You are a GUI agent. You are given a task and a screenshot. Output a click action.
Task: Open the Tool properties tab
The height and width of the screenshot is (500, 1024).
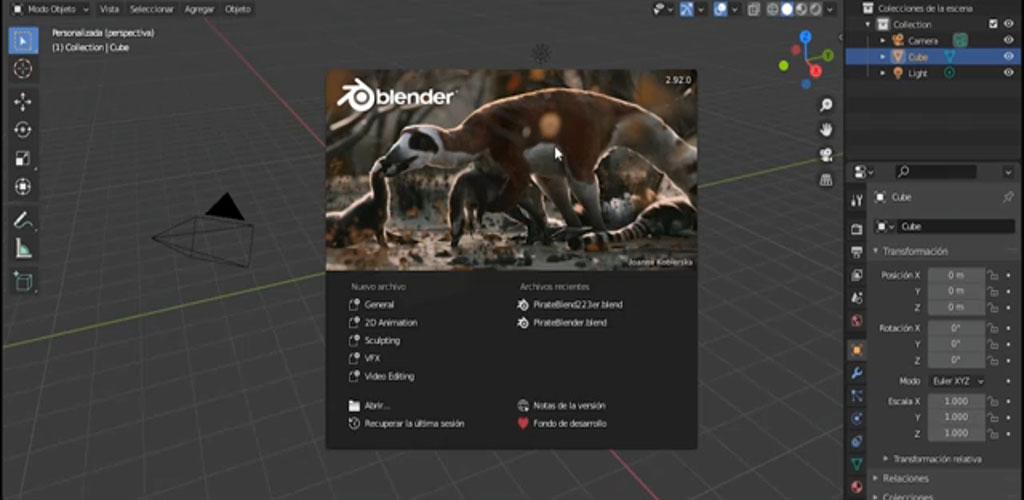pos(857,200)
